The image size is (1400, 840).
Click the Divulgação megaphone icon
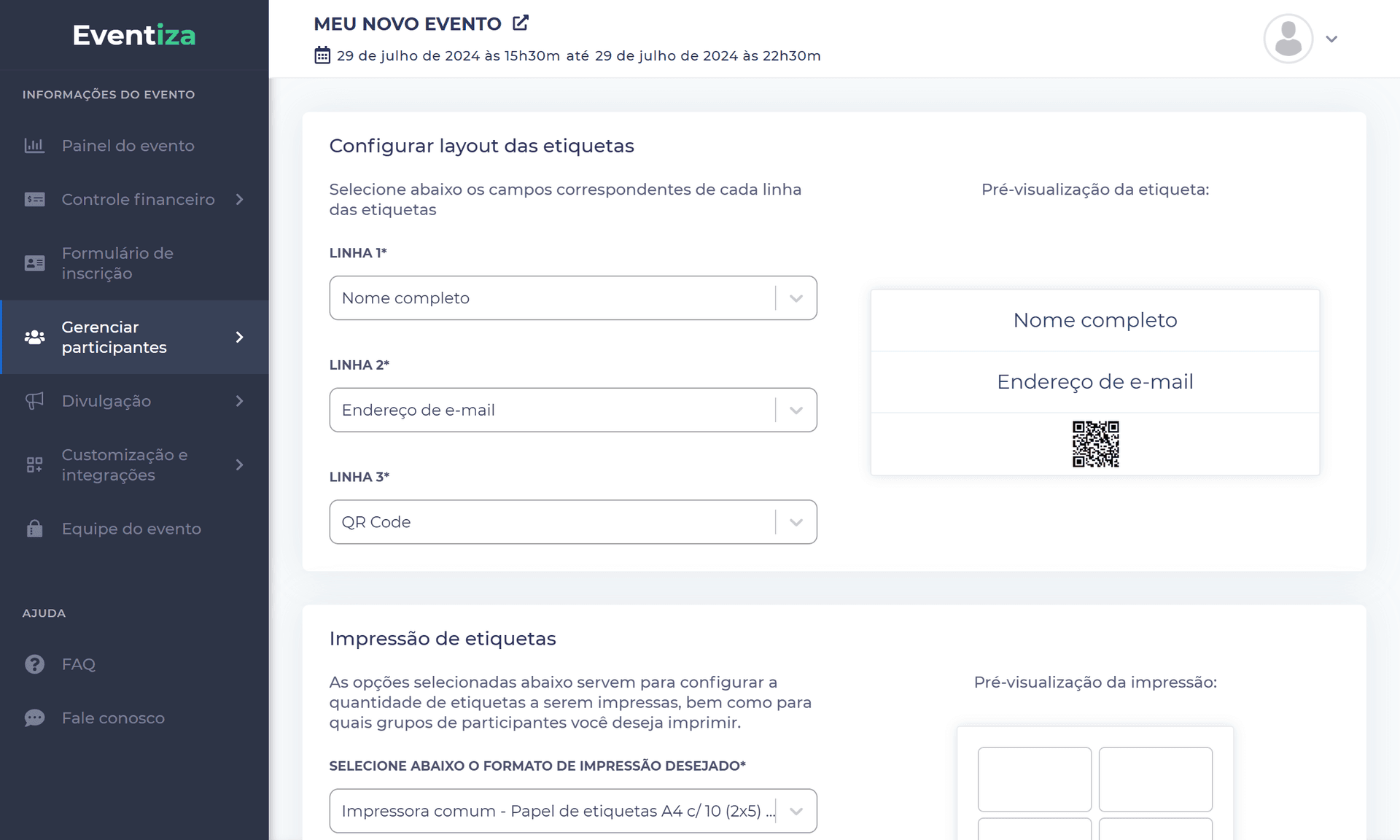click(x=34, y=401)
